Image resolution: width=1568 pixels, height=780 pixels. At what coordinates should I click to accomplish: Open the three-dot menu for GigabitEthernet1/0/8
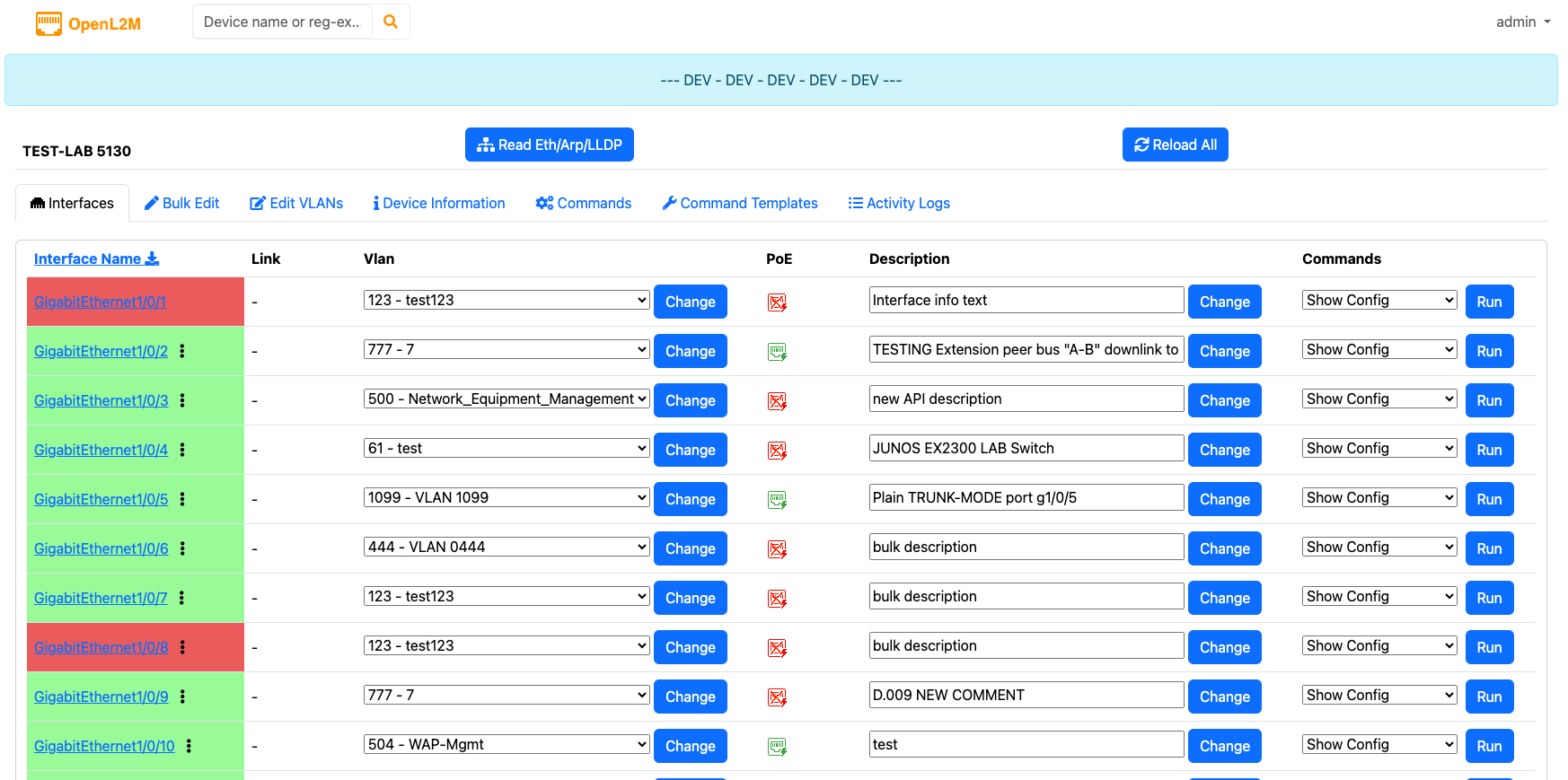(x=182, y=647)
